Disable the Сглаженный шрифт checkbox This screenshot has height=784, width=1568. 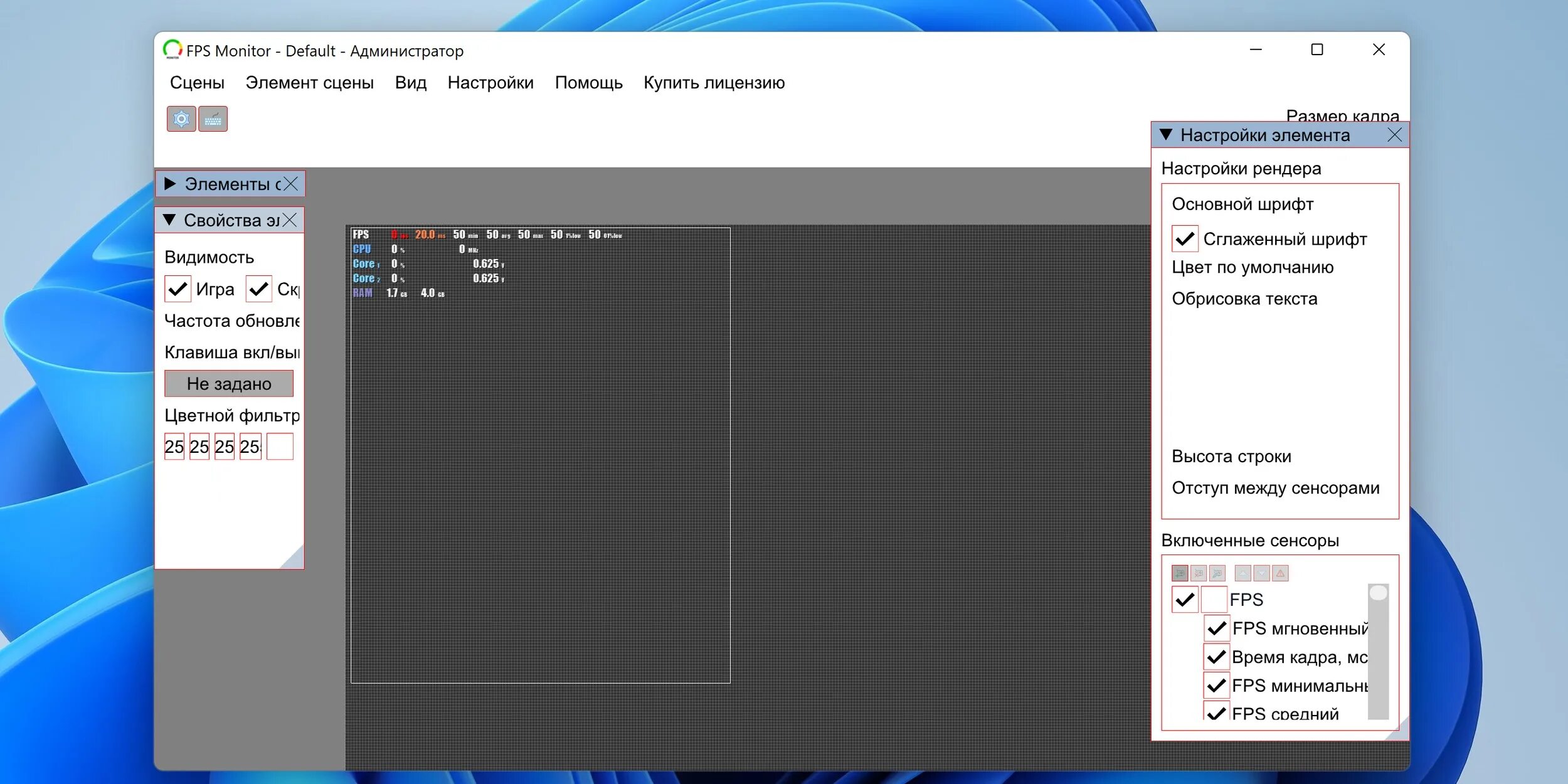pos(1185,239)
